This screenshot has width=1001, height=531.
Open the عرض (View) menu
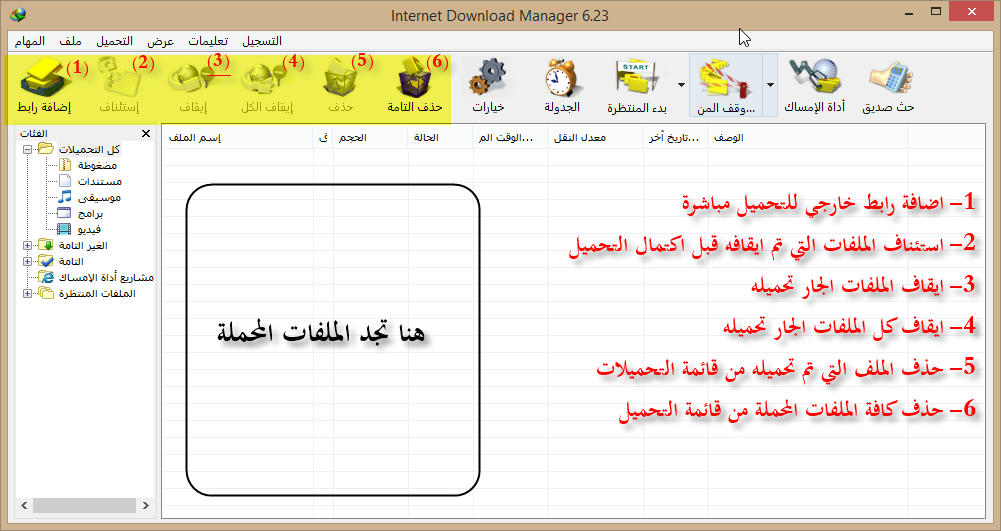(x=160, y=41)
